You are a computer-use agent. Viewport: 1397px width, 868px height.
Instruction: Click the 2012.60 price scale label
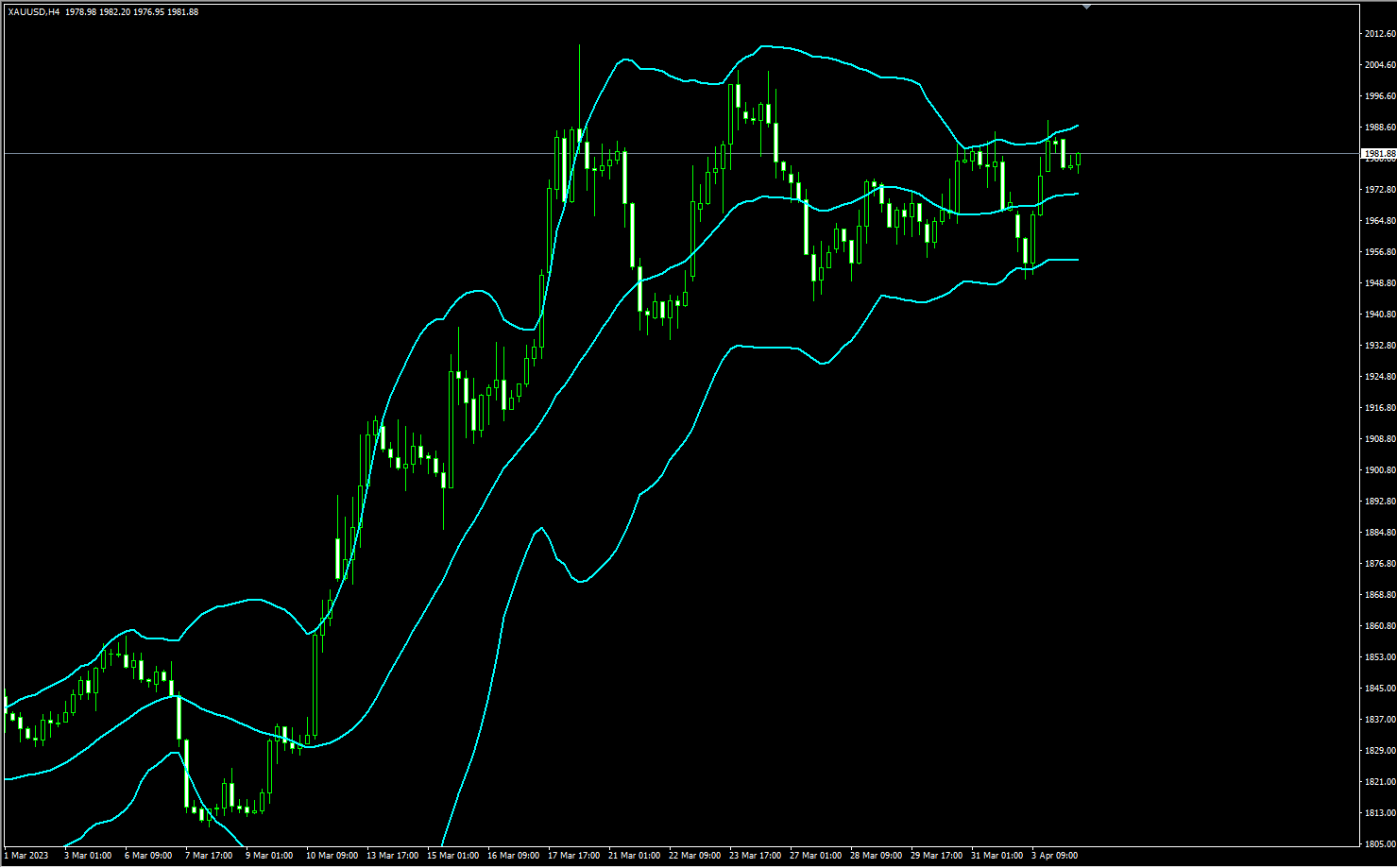tap(1380, 34)
